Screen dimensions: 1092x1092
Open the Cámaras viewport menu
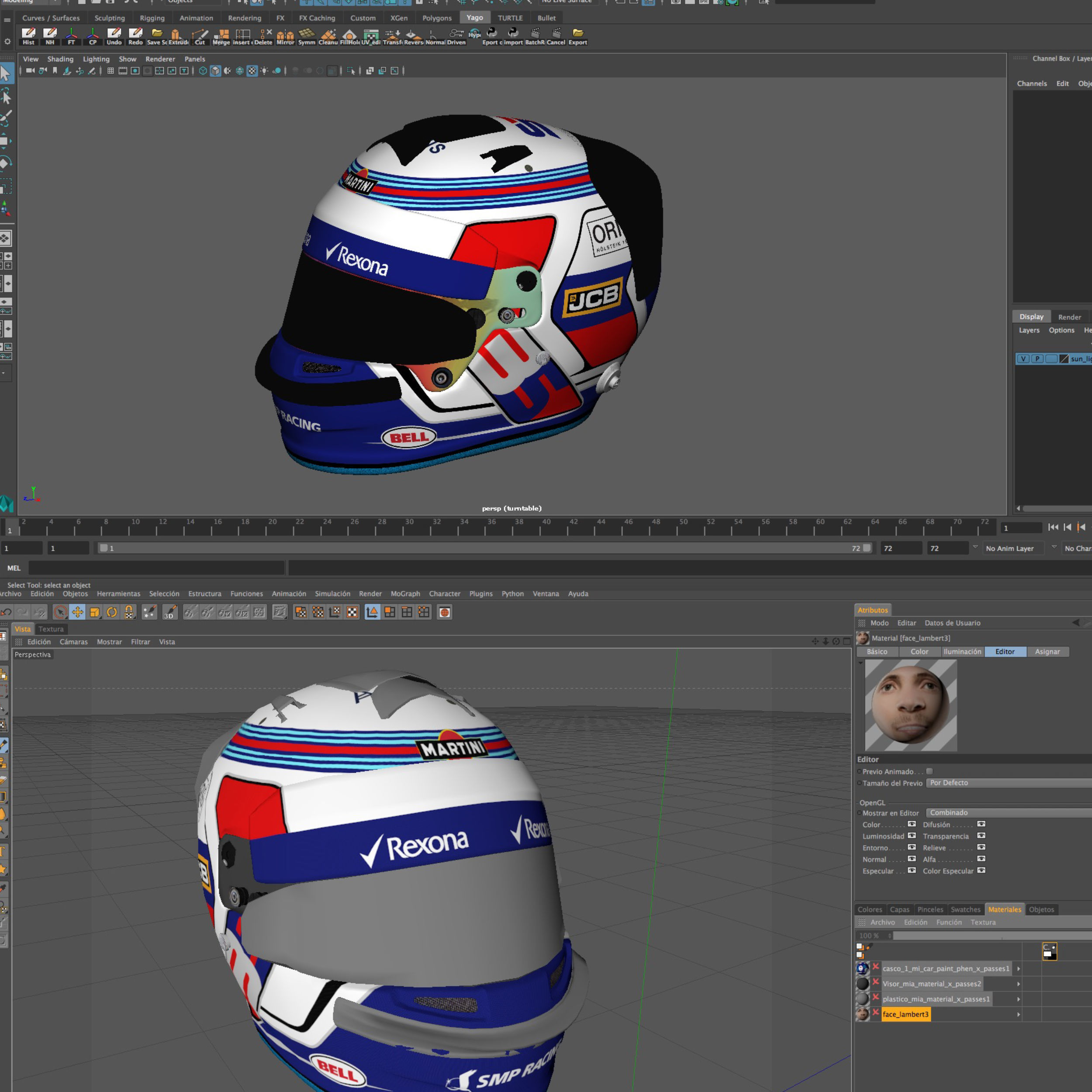pos(73,642)
